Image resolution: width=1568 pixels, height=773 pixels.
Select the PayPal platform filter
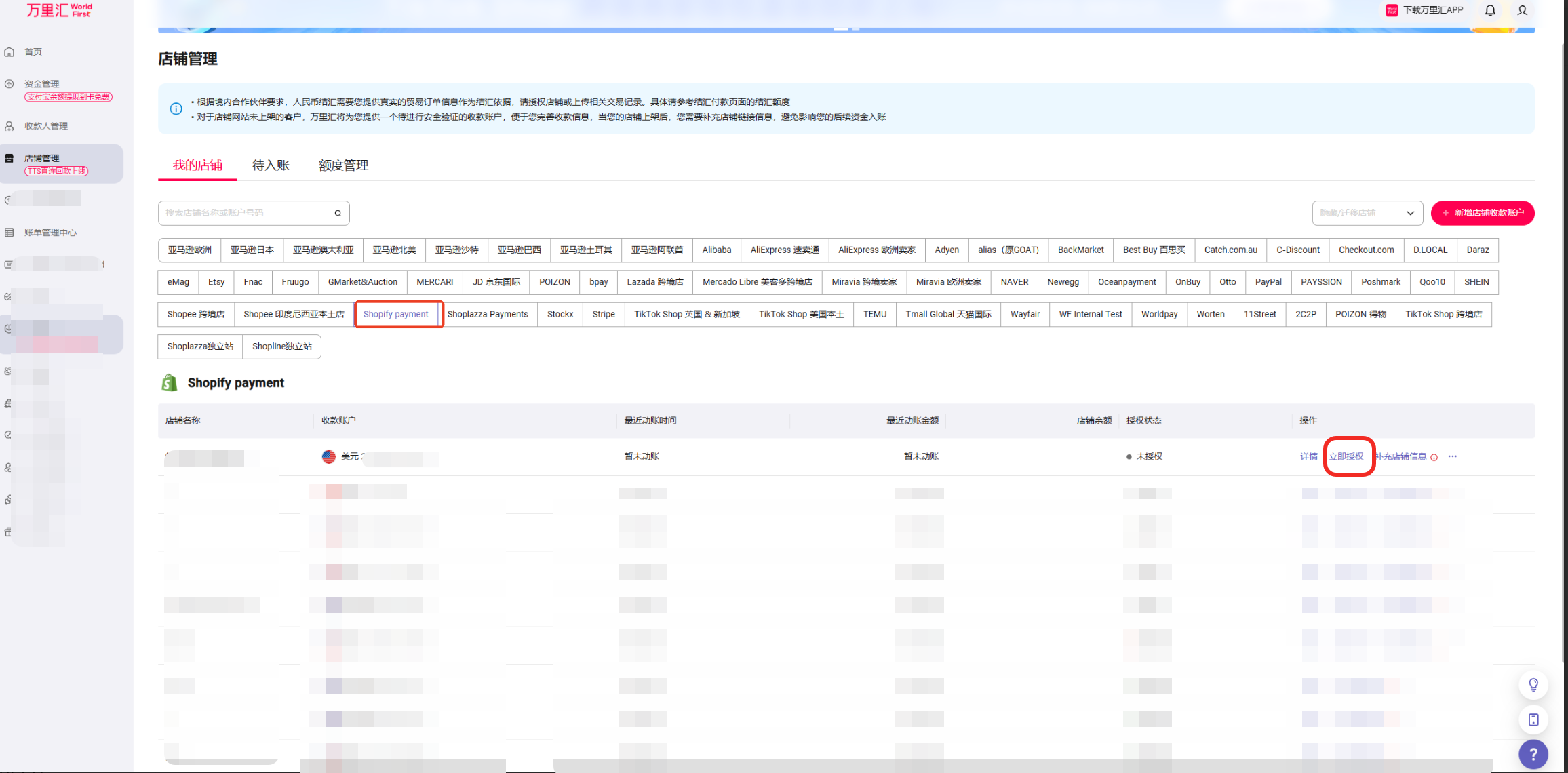tap(1268, 282)
